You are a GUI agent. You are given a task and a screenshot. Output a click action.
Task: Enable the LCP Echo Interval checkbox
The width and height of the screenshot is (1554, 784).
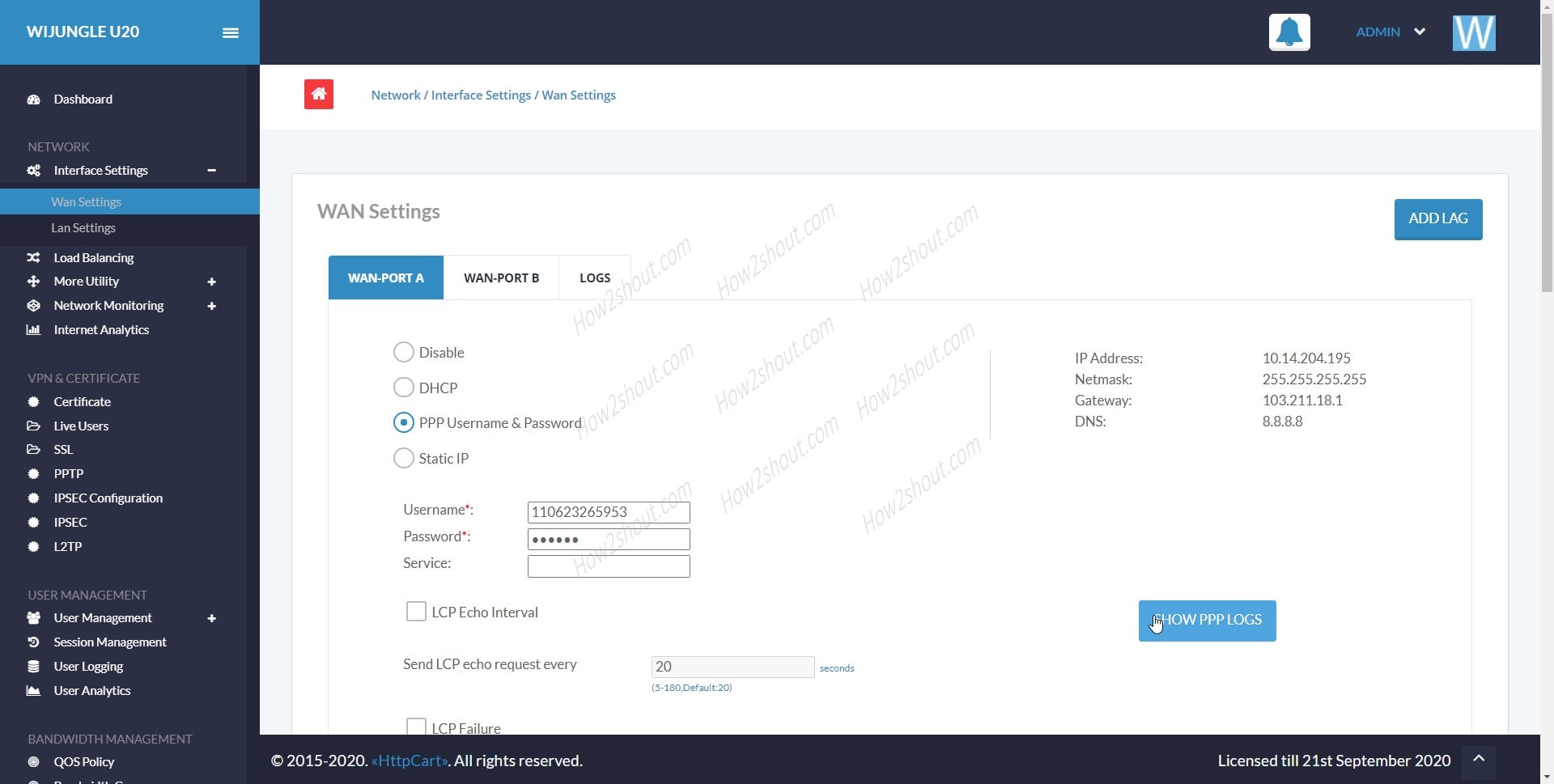point(416,611)
